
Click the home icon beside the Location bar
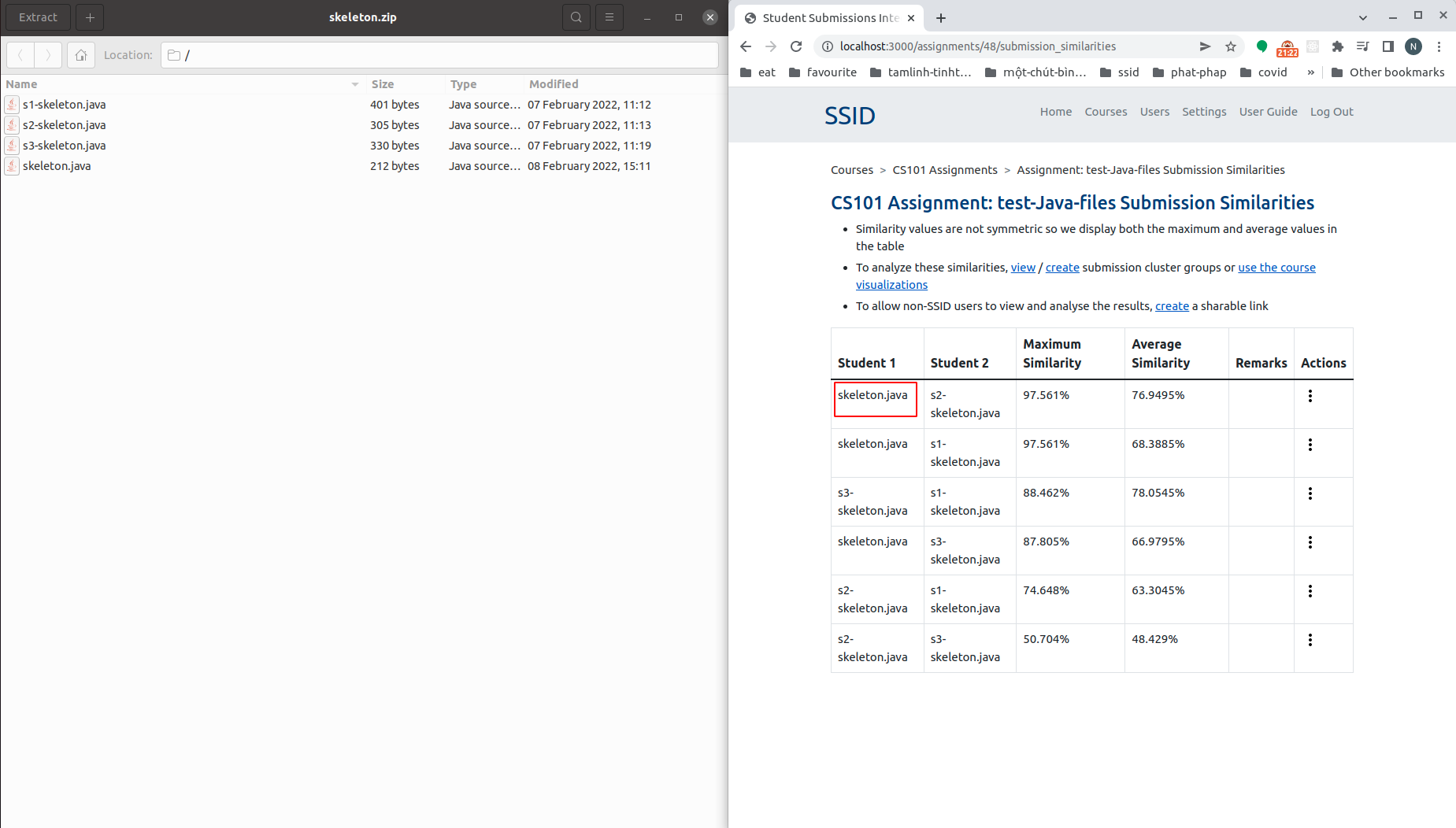(80, 55)
